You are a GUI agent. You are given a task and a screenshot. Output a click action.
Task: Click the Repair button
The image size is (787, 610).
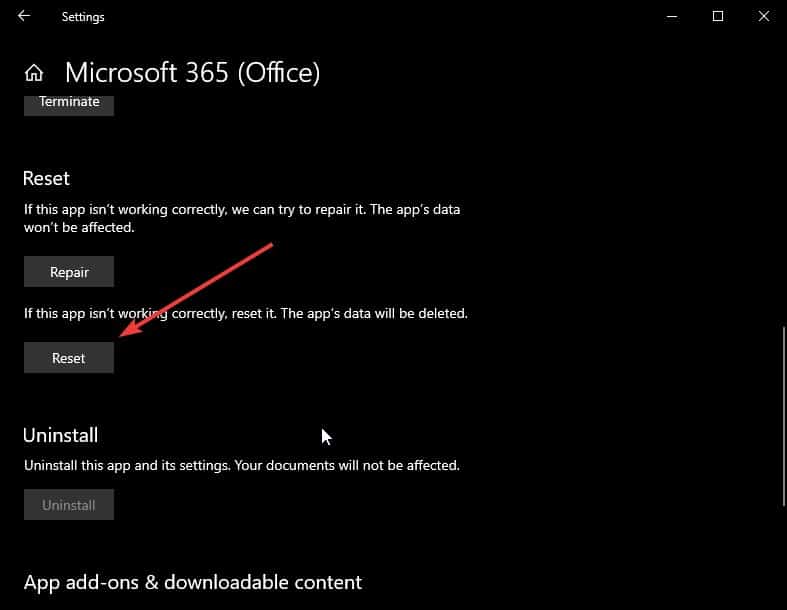point(69,272)
